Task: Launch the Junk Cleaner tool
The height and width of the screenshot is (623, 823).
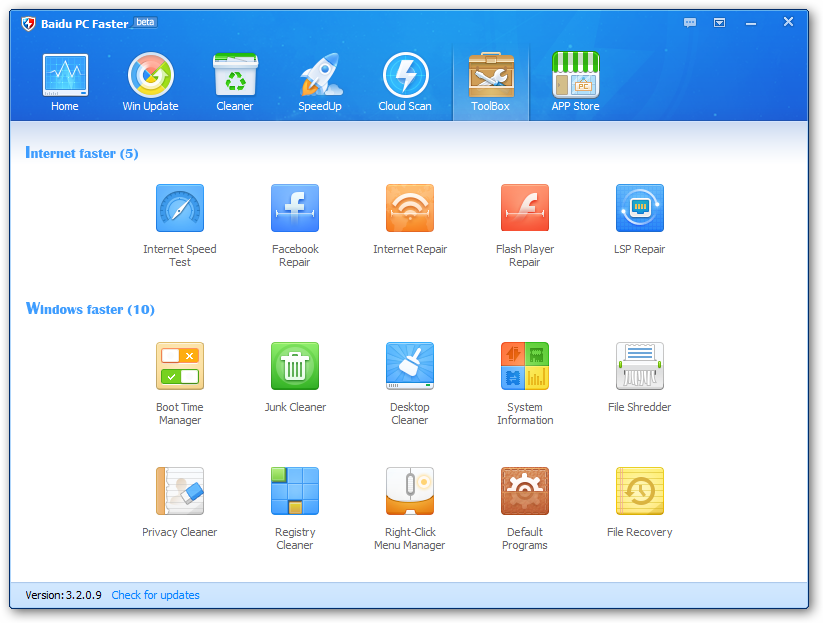Action: click(x=295, y=377)
